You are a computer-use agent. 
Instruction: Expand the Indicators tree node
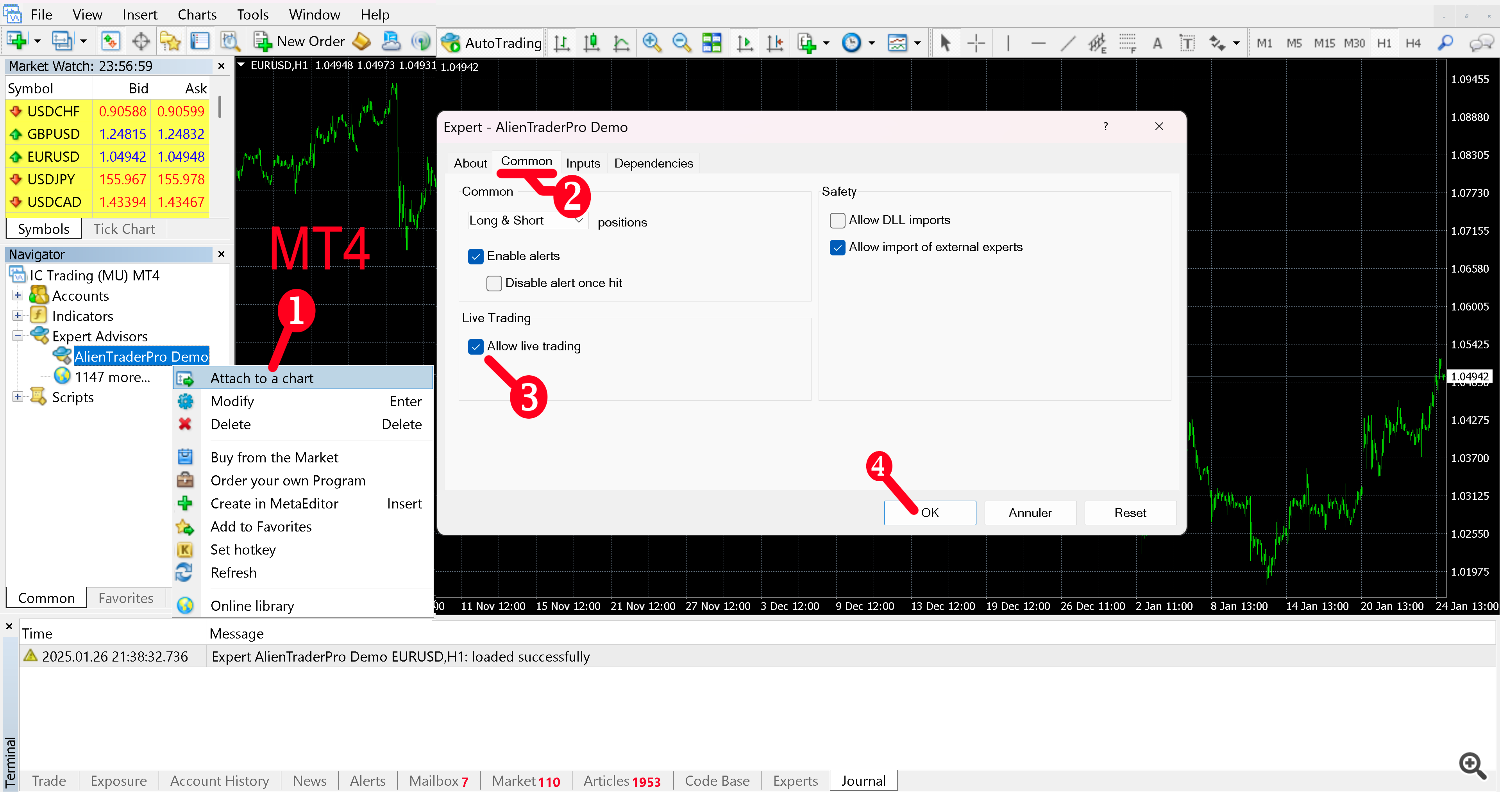(x=17, y=316)
